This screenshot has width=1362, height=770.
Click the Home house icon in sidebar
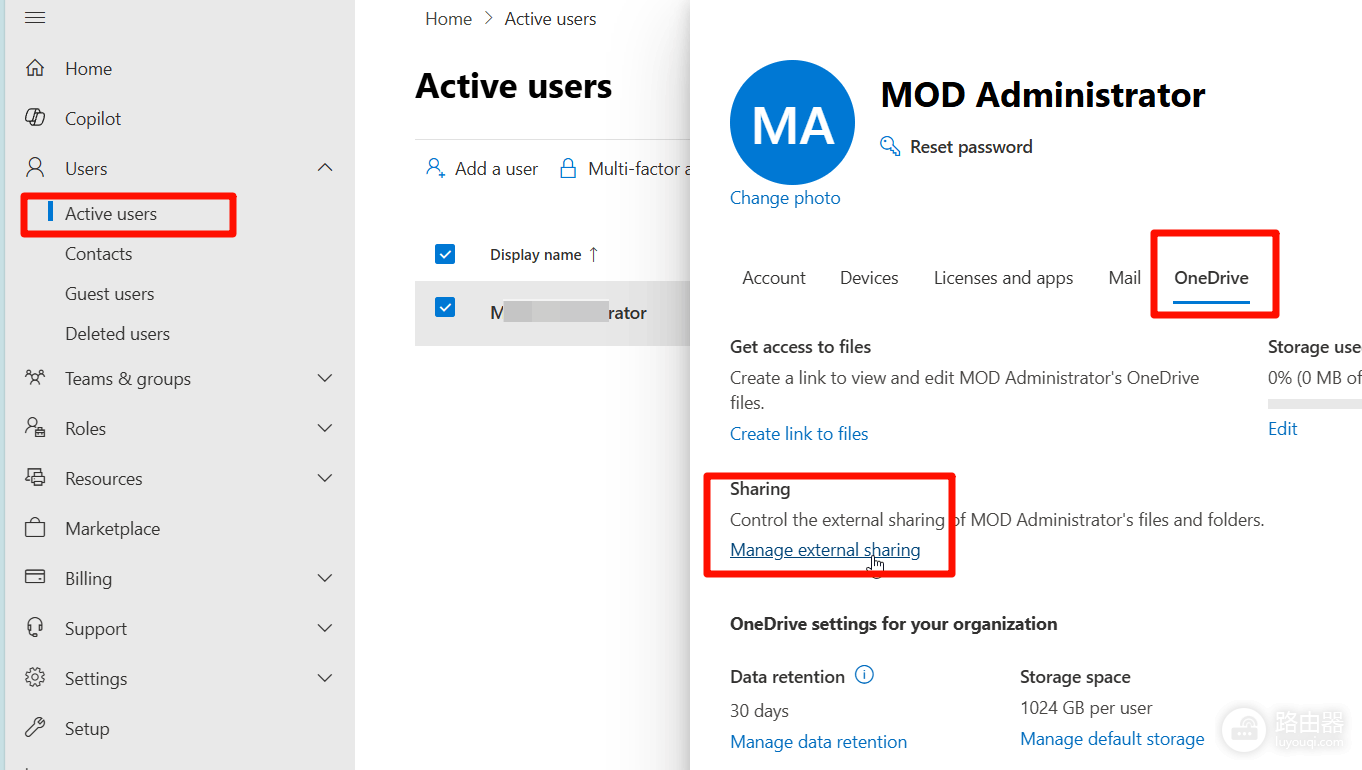[35, 68]
